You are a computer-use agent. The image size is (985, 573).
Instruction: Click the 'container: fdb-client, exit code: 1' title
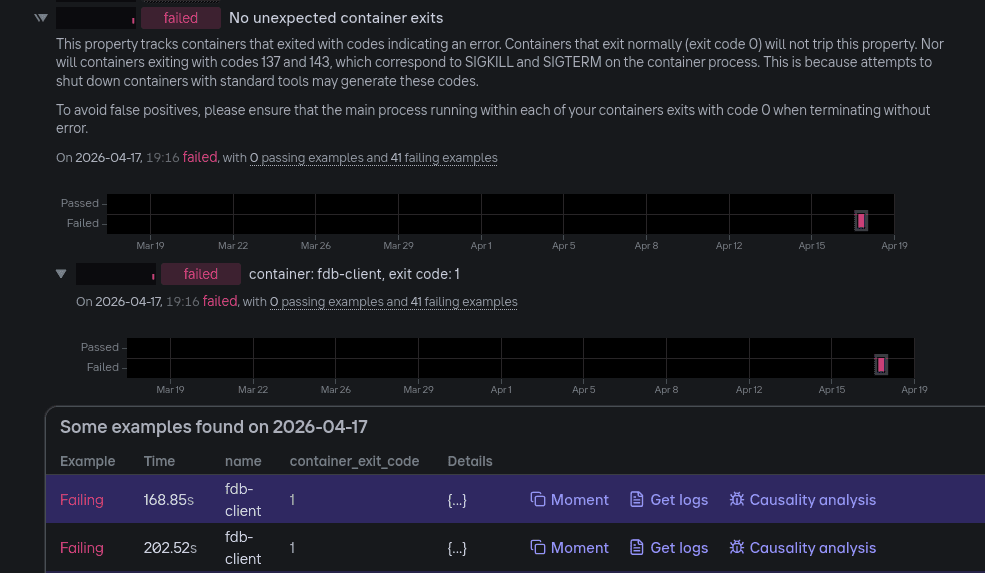click(x=354, y=274)
